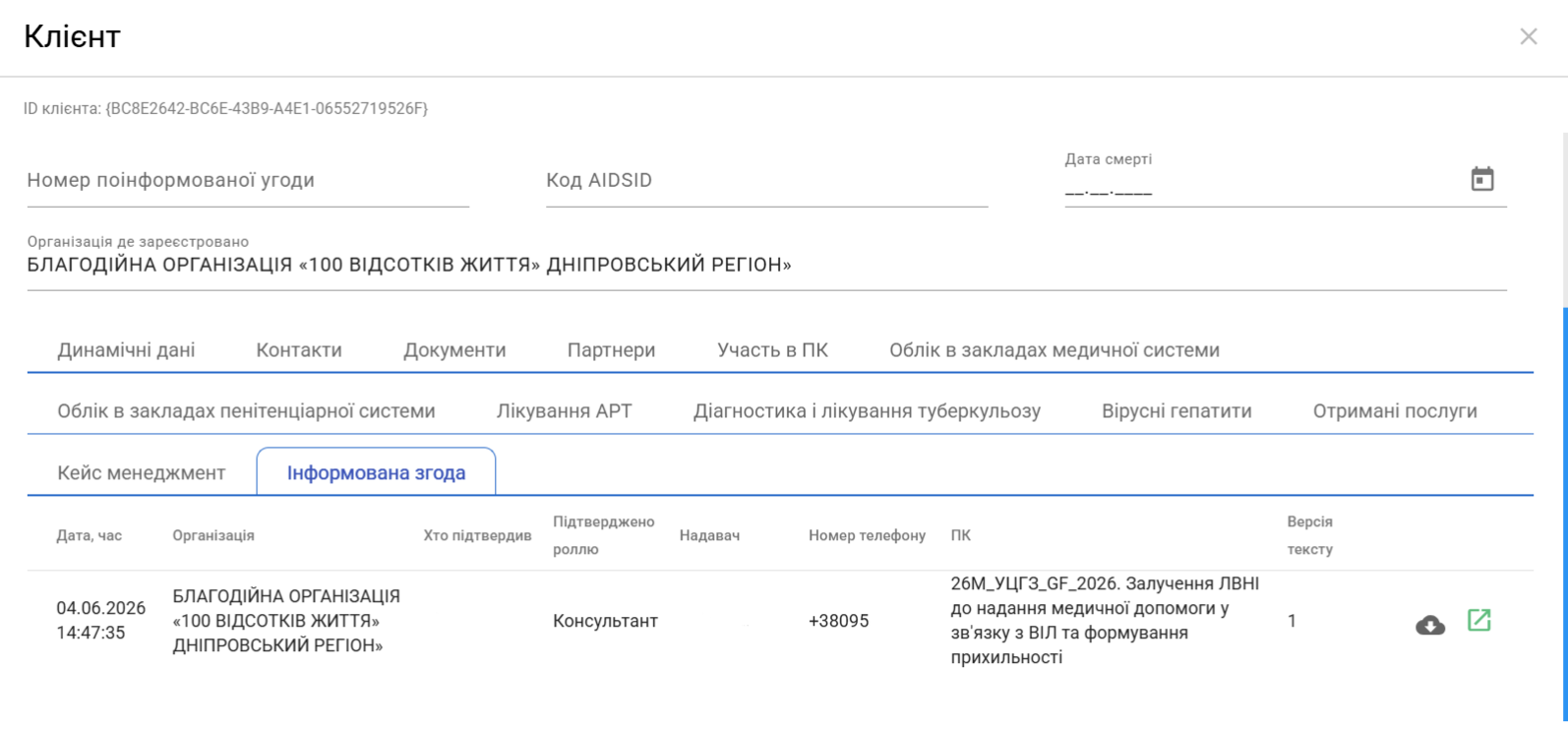This screenshot has width=1568, height=731.
Task: Switch to Облік в закладах медичної системи tab
Action: pyautogui.click(x=1055, y=350)
